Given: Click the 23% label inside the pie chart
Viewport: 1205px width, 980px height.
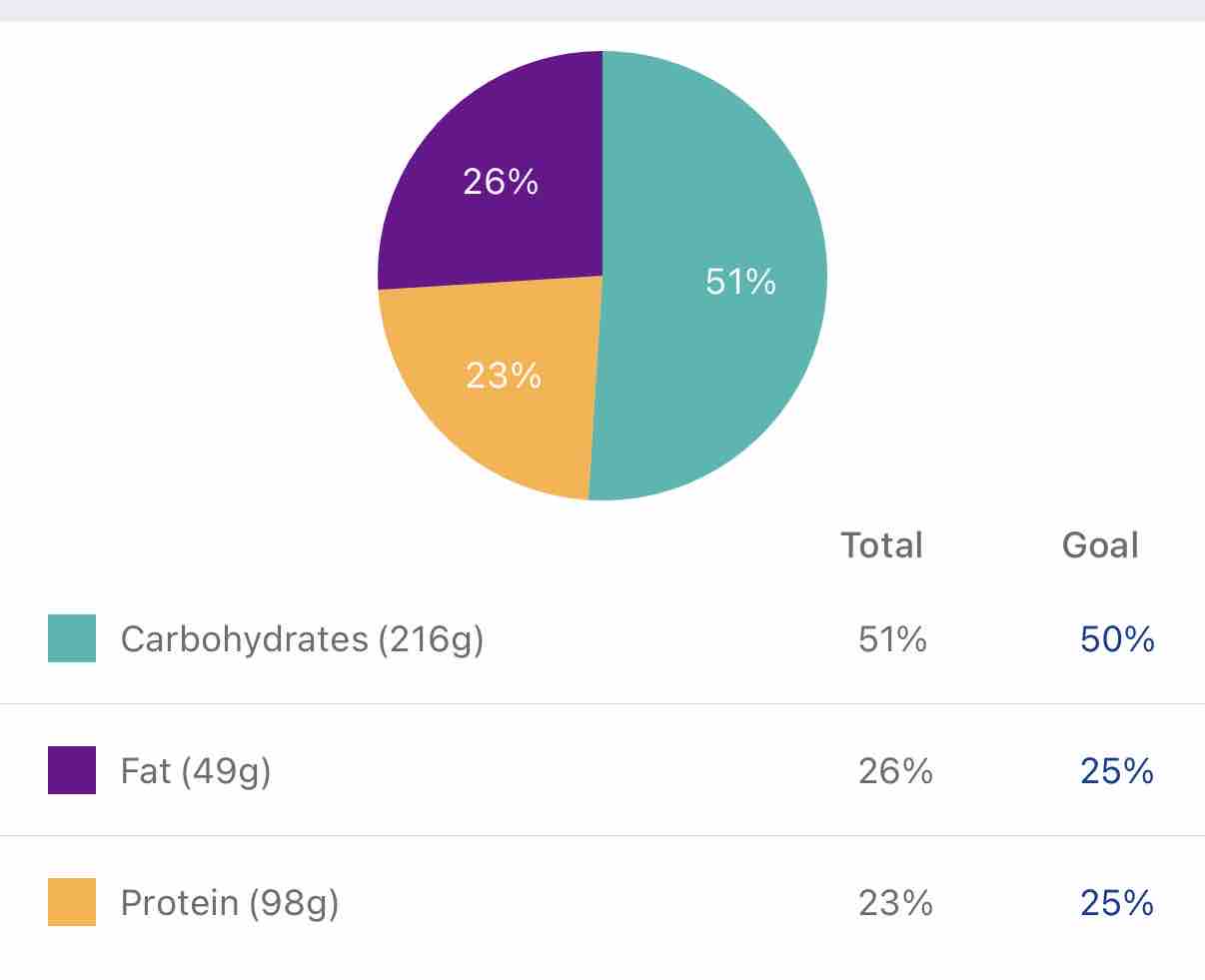Looking at the screenshot, I should [x=504, y=376].
